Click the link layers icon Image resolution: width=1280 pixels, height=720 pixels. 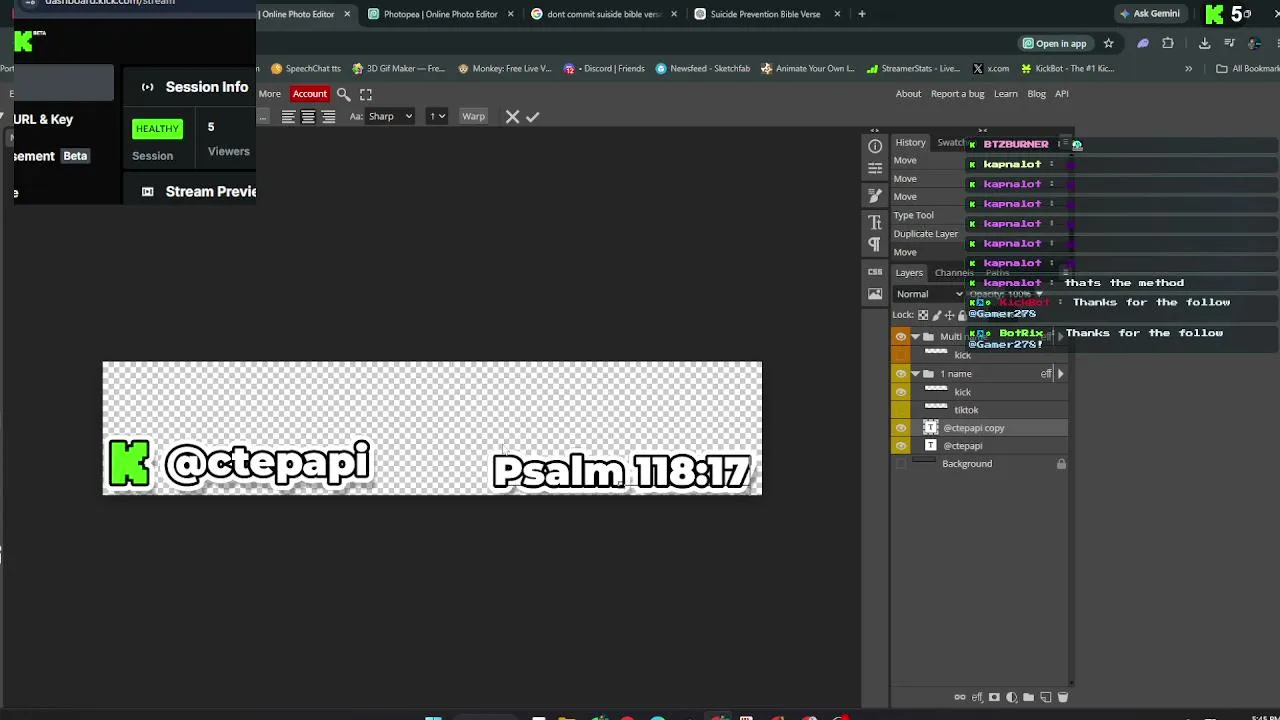[x=960, y=697]
